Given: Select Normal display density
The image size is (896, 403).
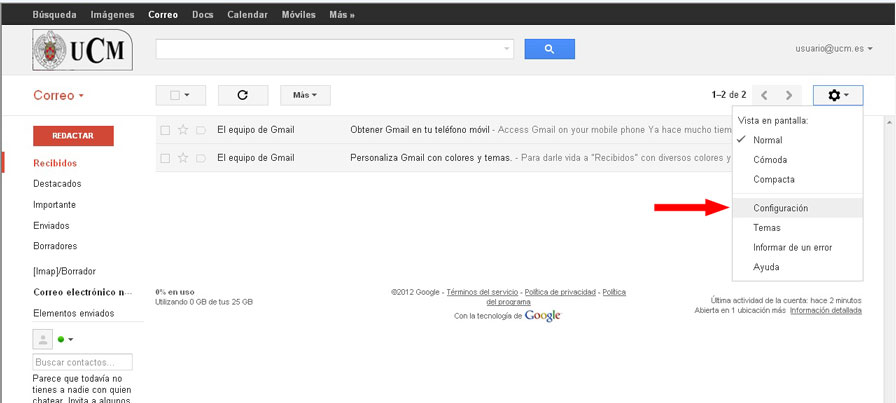Looking at the screenshot, I should (x=798, y=140).
